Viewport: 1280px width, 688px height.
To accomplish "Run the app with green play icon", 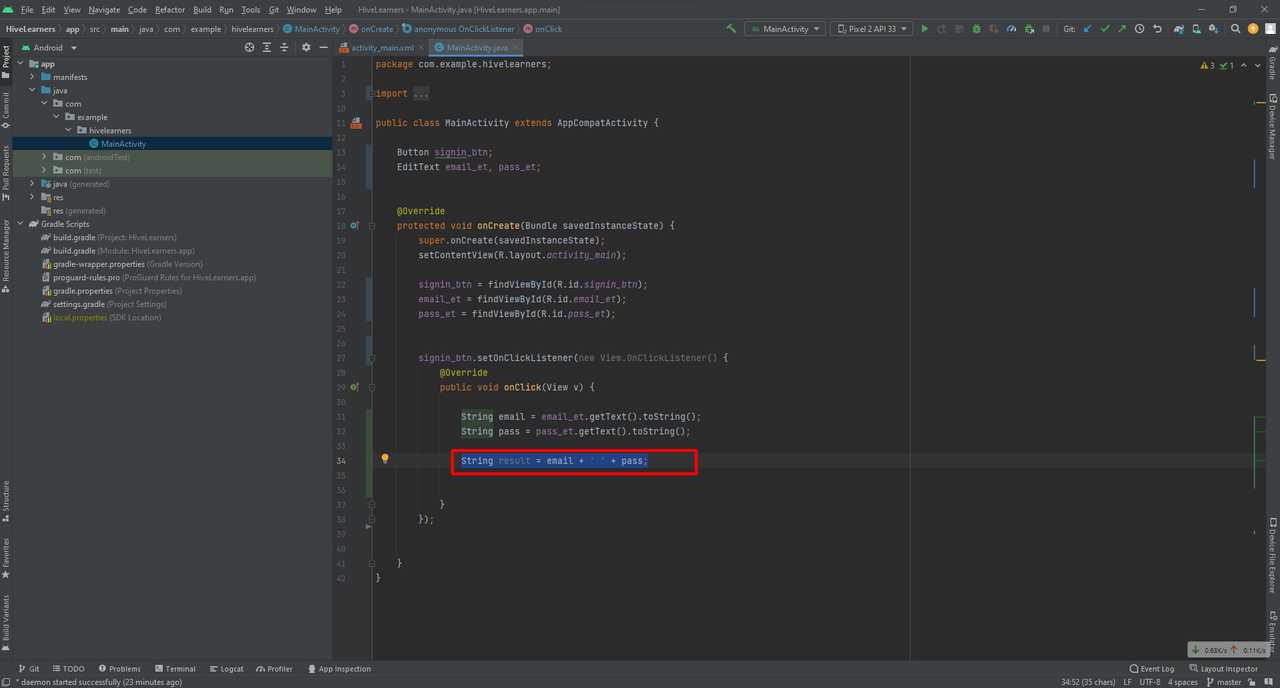I will pos(924,29).
